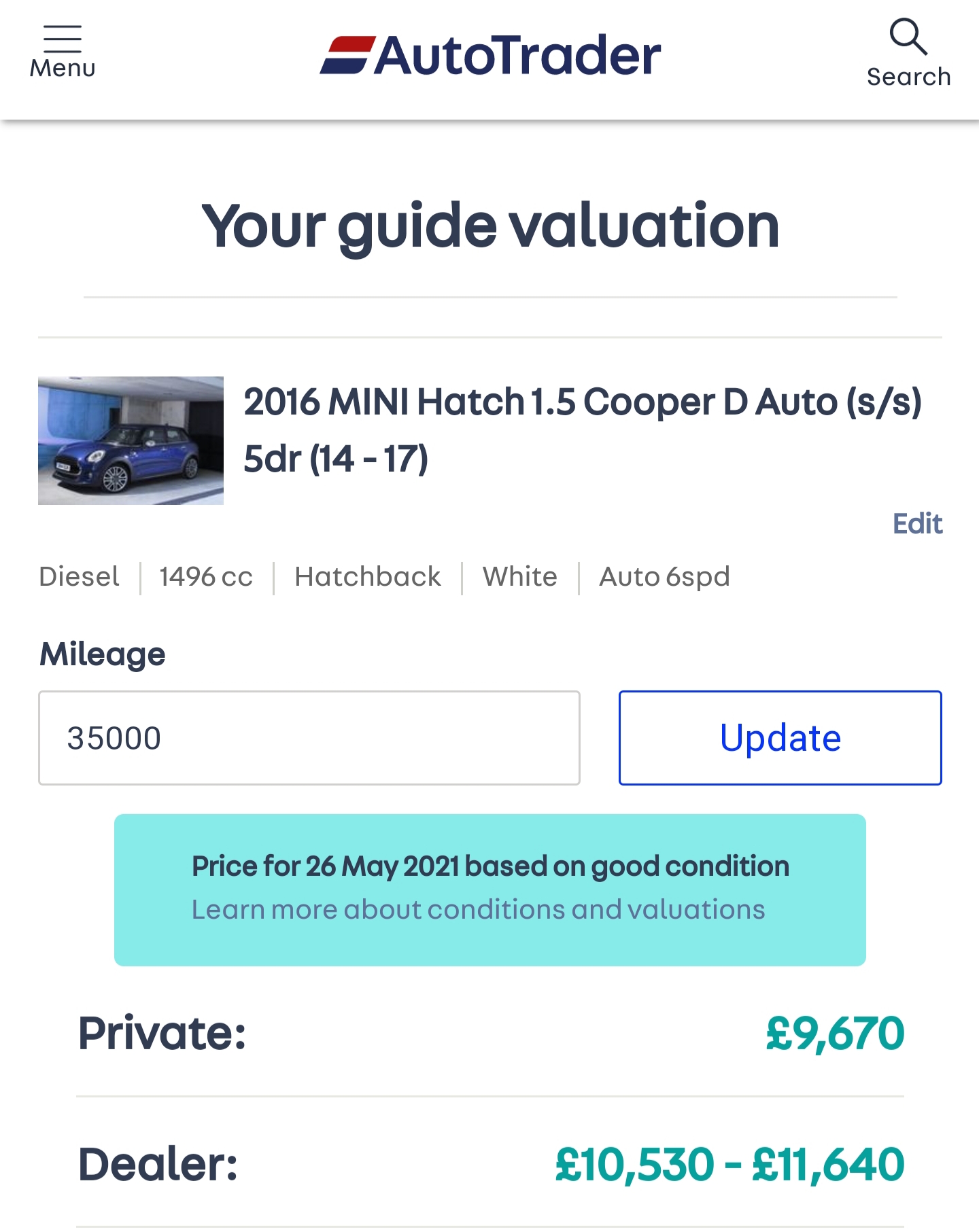Screen dimensions: 979x1232
Task: Click the Your guide valuation heading
Action: click(490, 226)
